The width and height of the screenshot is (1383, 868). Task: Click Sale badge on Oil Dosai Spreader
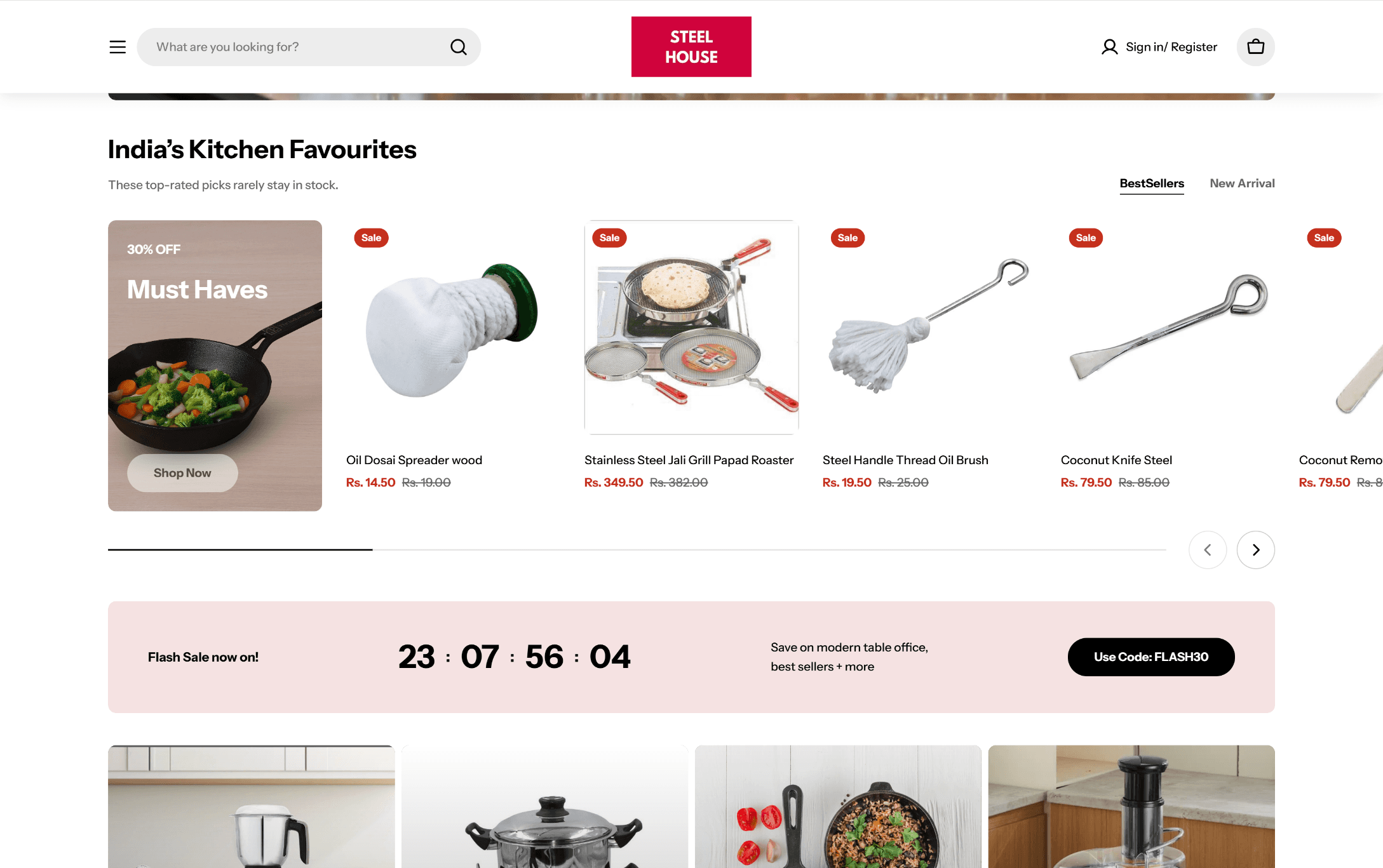click(x=371, y=238)
